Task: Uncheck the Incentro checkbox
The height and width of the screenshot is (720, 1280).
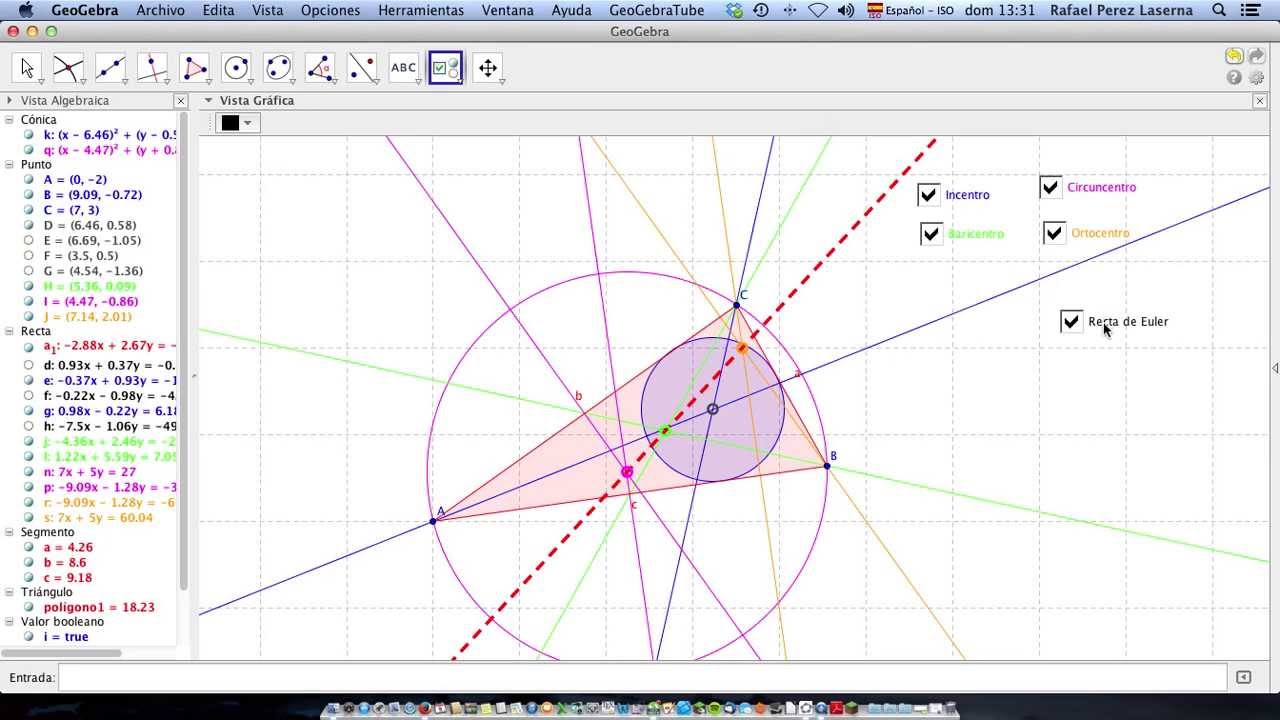Action: (928, 194)
